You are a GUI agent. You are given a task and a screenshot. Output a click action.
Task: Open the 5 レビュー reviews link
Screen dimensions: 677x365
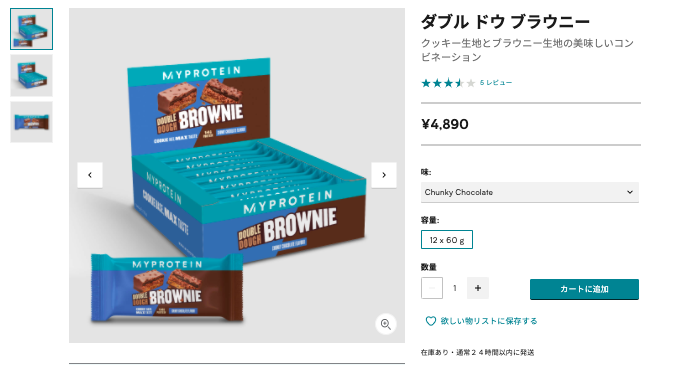(x=496, y=83)
